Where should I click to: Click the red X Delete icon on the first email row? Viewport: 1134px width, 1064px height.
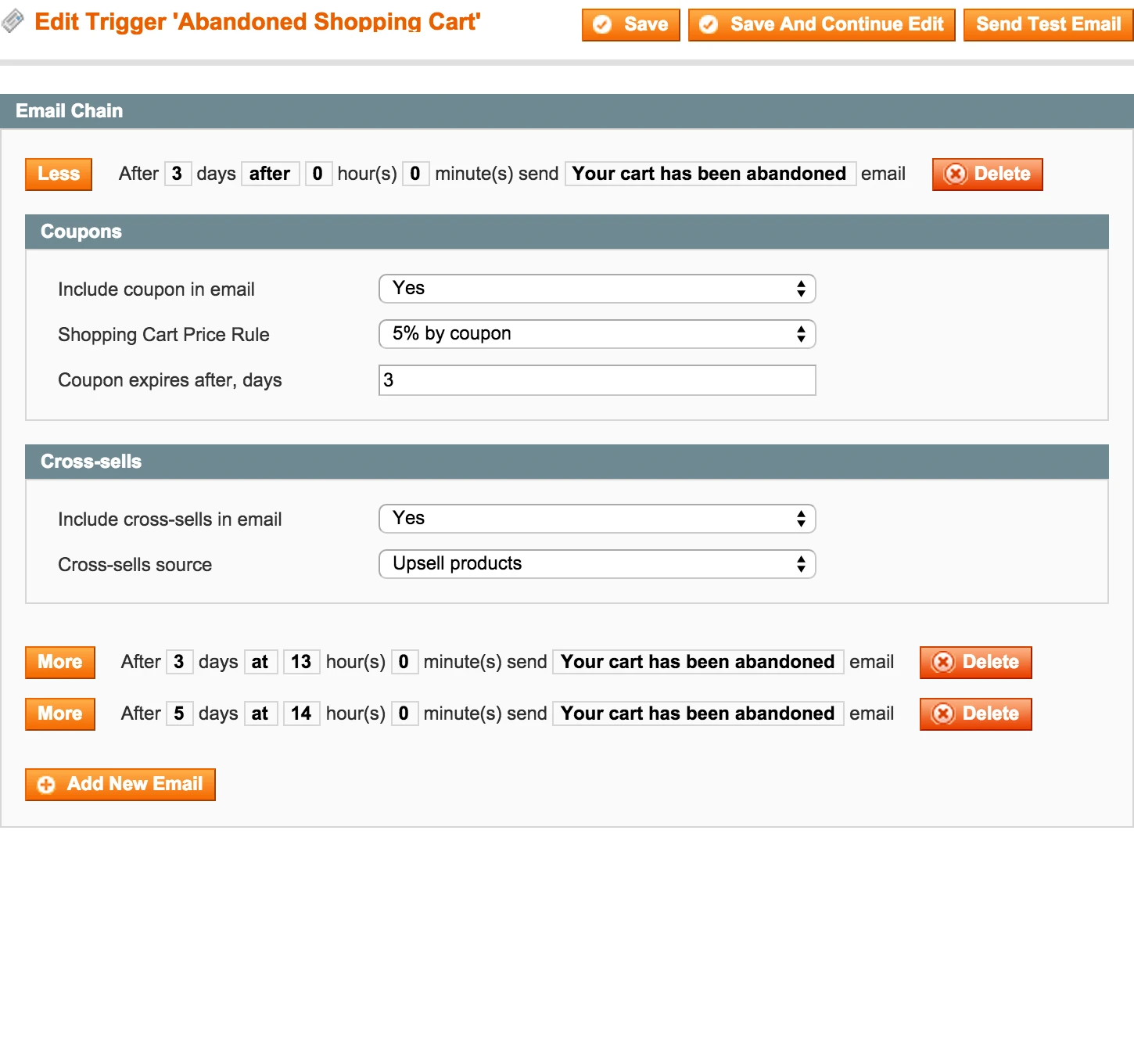point(956,174)
